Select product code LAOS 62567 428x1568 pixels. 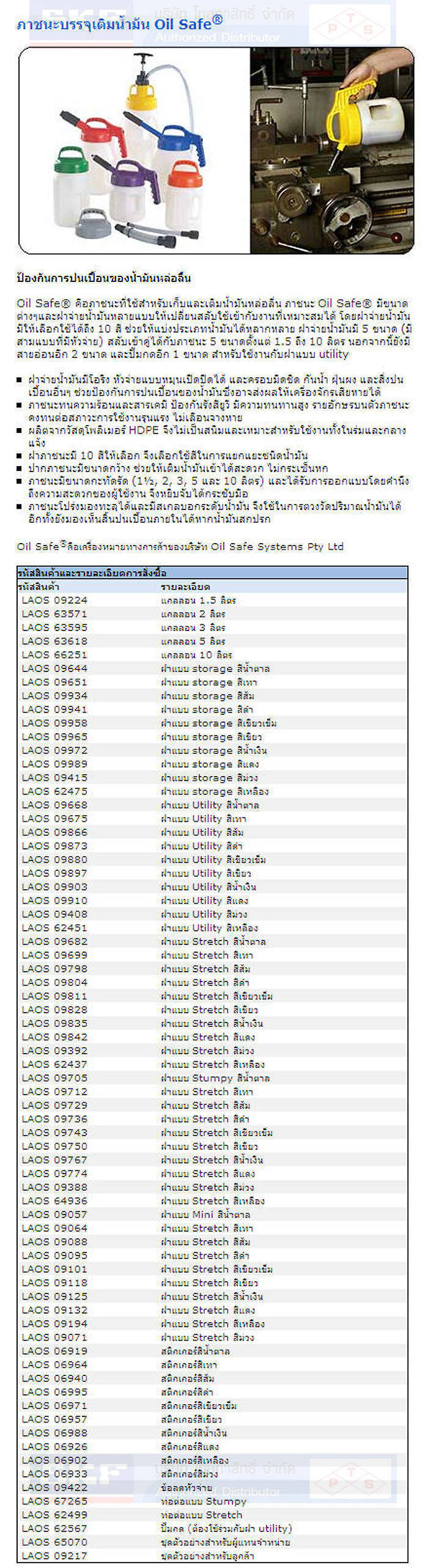click(54, 1528)
